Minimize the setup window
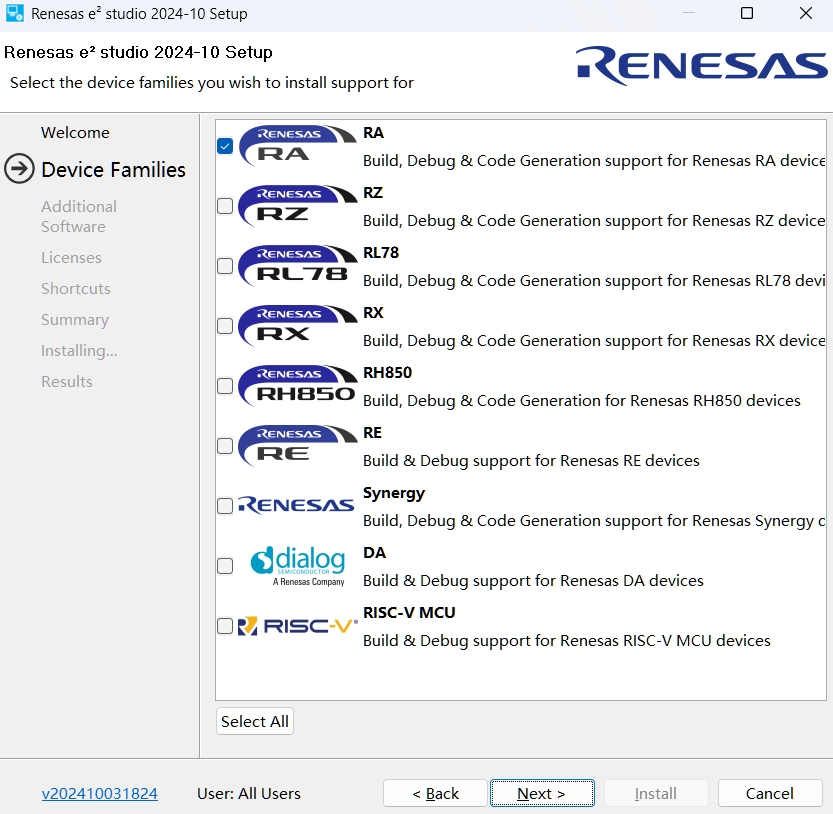This screenshot has height=814, width=833. (x=689, y=13)
